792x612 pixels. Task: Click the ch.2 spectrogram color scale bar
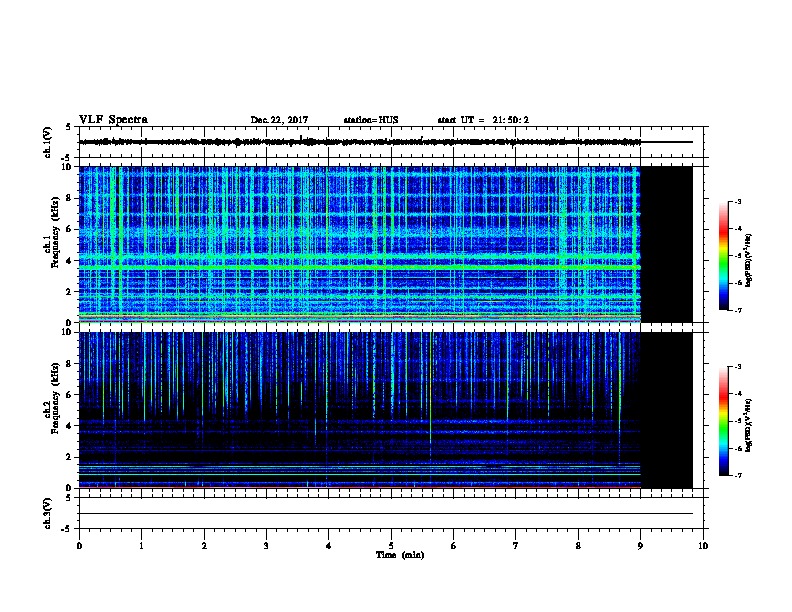[723, 421]
